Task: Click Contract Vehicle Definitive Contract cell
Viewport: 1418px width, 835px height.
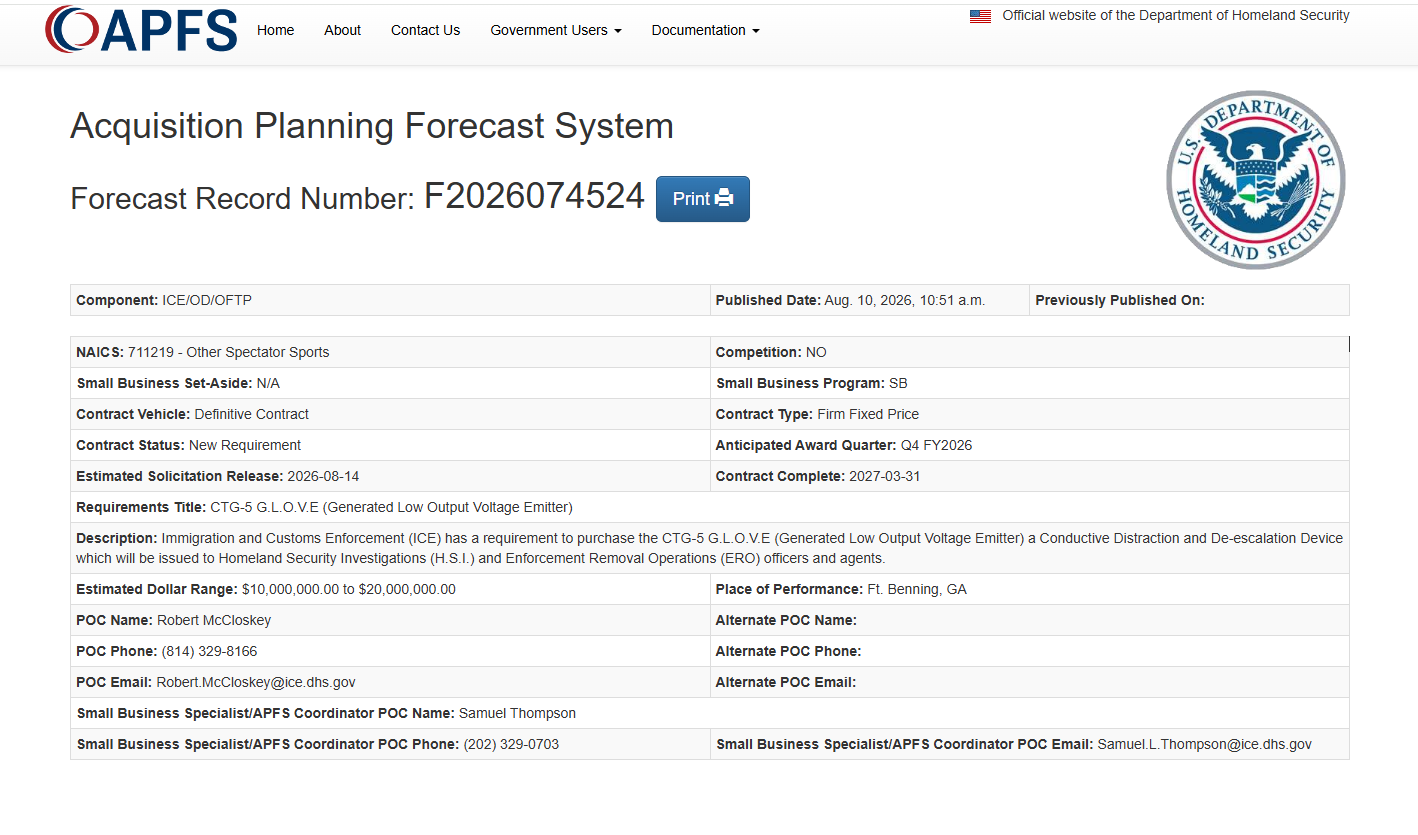Action: click(x=390, y=414)
